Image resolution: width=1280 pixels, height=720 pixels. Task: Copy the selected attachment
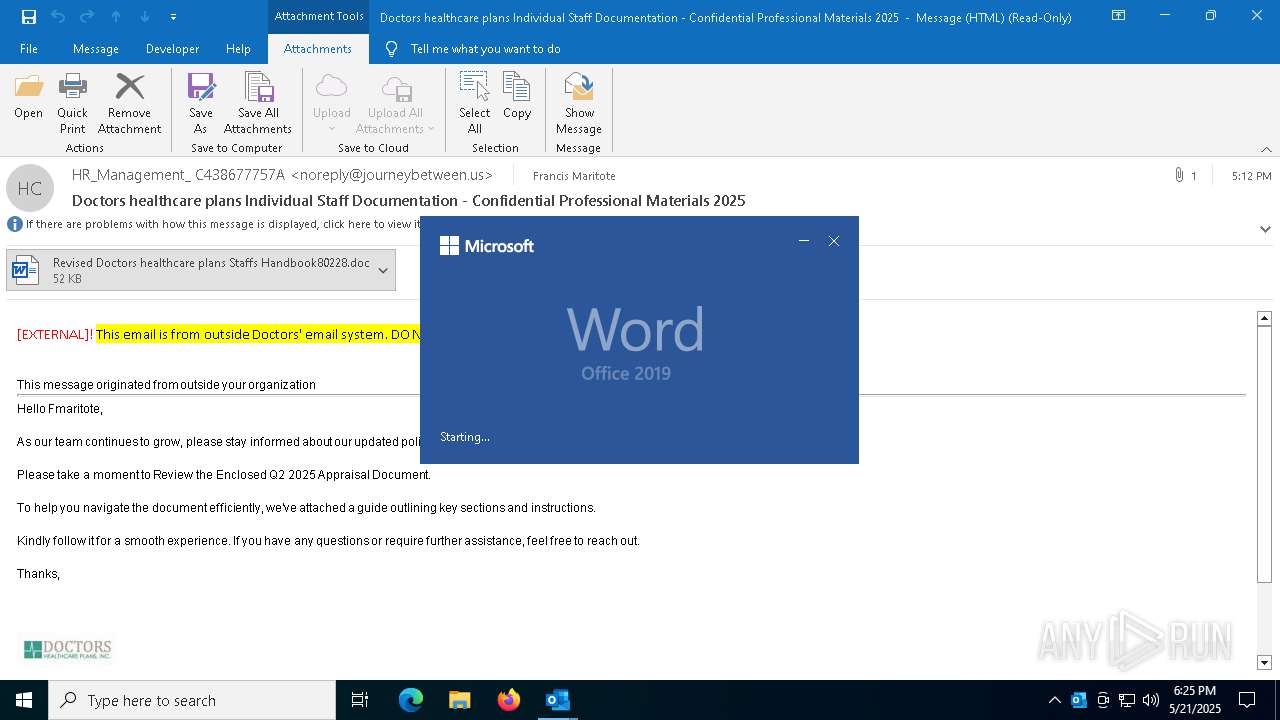(517, 96)
